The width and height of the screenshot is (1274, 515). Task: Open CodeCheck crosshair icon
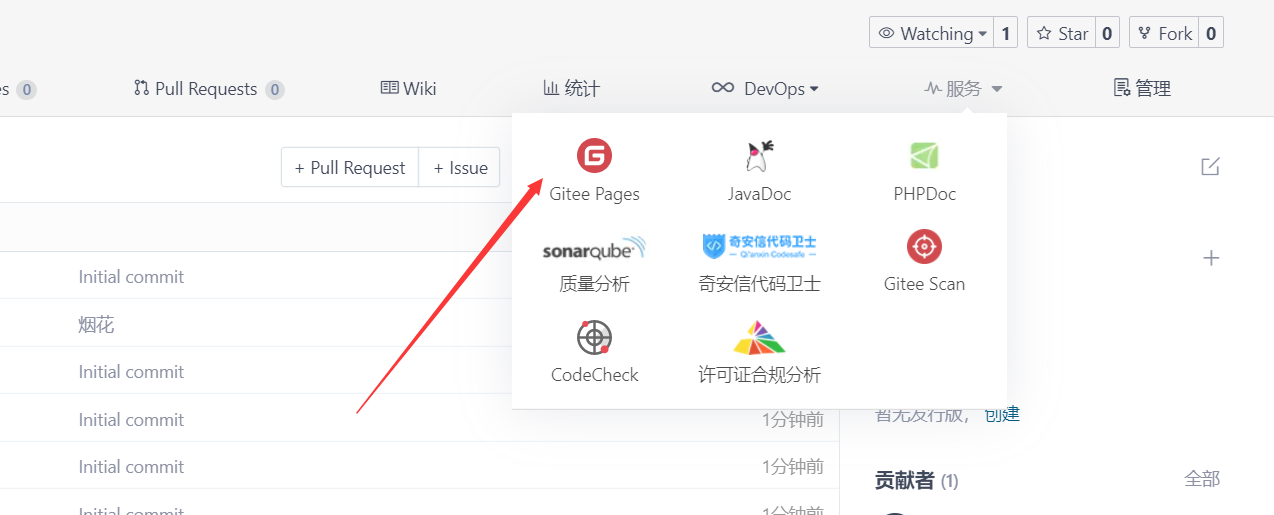click(594, 337)
